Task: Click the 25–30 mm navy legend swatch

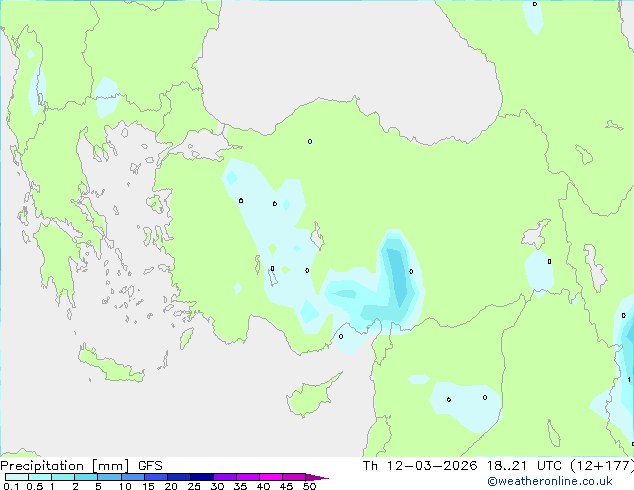Action: [201, 477]
